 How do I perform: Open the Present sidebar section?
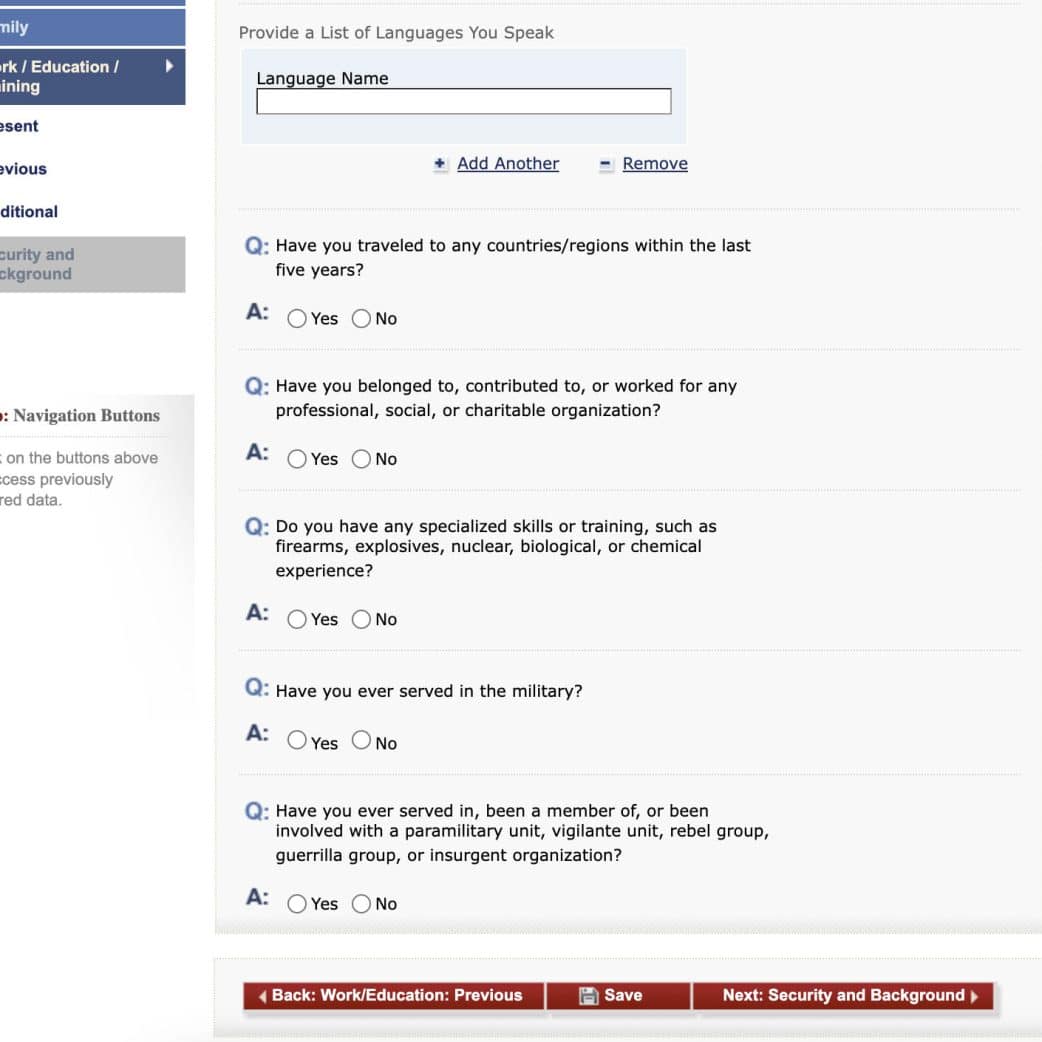[21, 126]
